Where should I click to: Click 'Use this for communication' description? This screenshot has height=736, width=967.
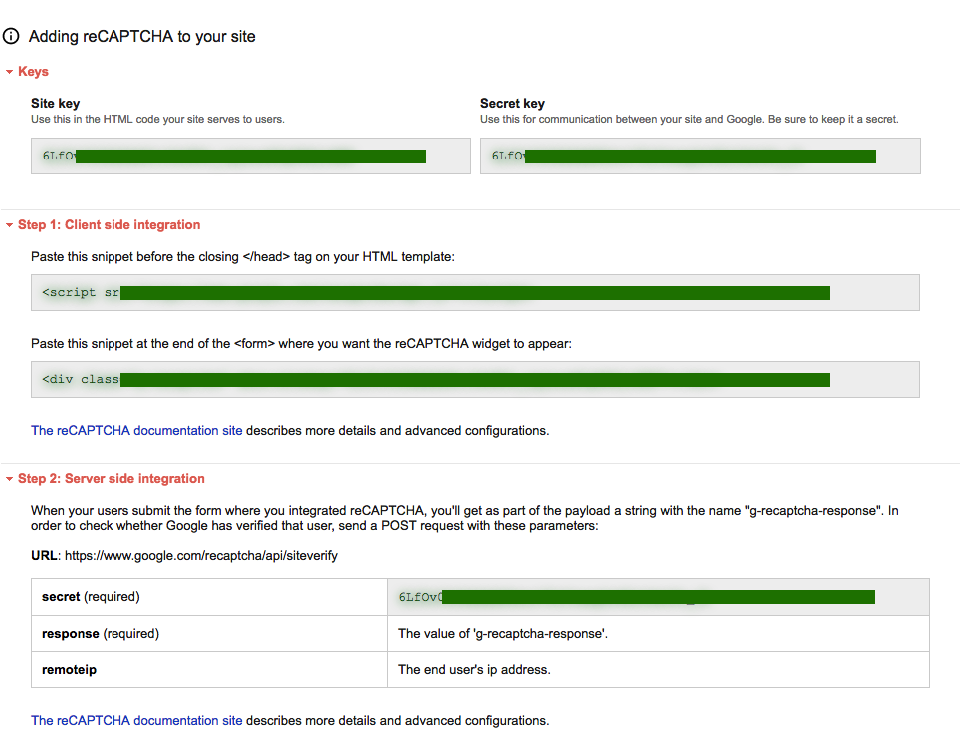point(689,119)
